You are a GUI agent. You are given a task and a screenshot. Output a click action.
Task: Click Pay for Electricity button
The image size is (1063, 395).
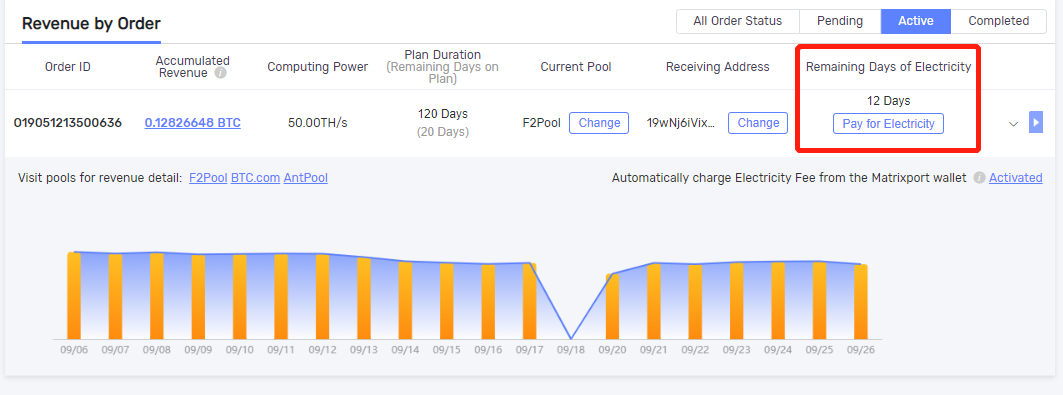[x=888, y=124]
